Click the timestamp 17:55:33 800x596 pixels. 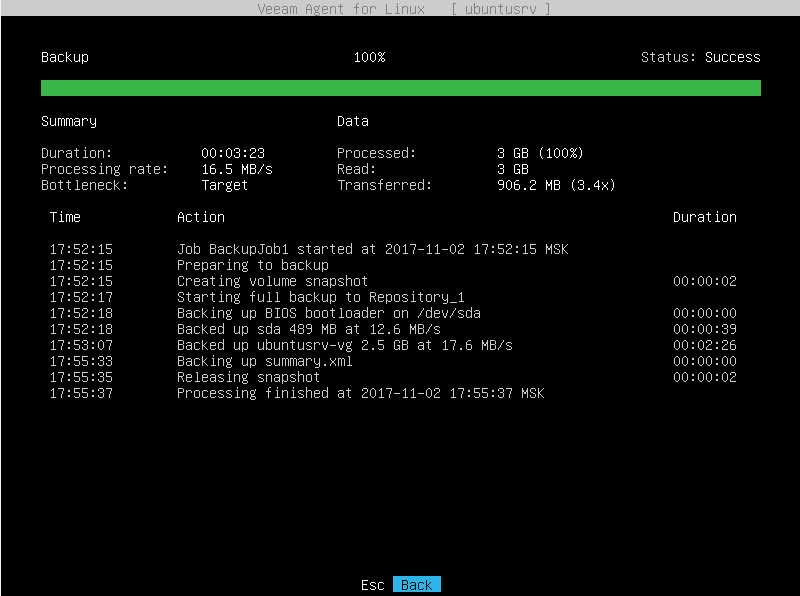click(81, 361)
